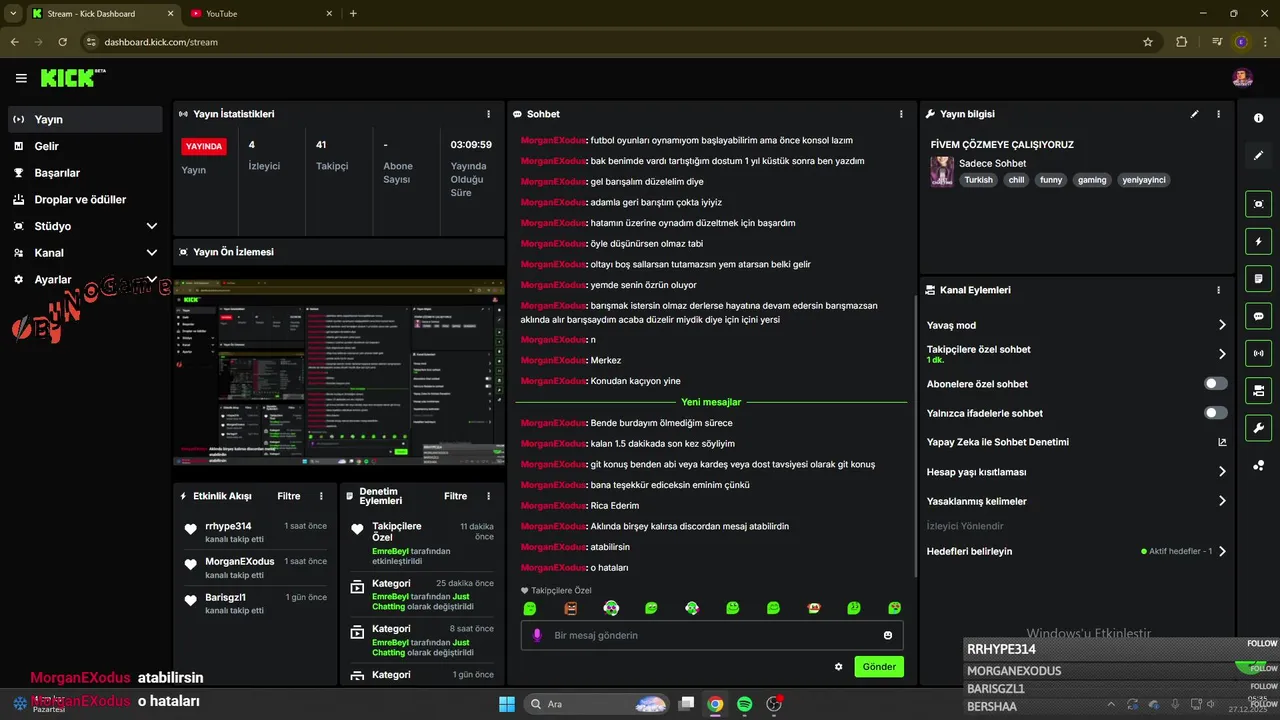Viewport: 1280px width, 720px height.
Task: Reload the page in browser
Action: pyautogui.click(x=63, y=42)
